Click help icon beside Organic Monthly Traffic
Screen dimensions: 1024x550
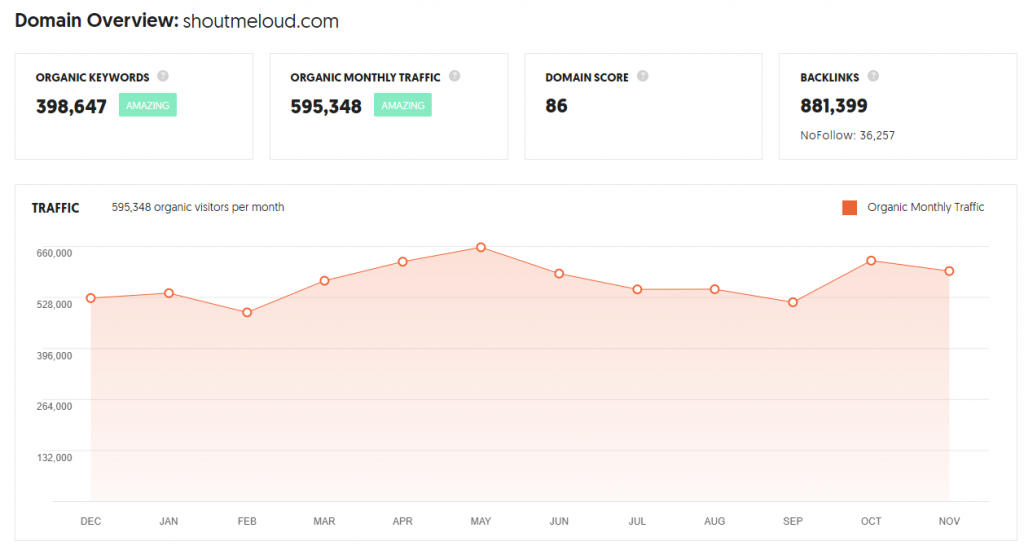(454, 76)
